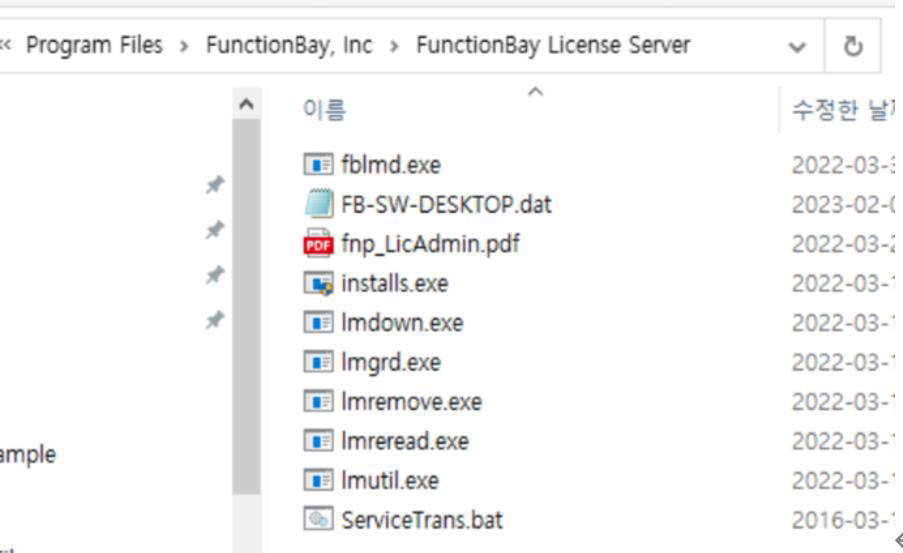The width and height of the screenshot is (903, 553).
Task: Click the fblmd.exe file icon
Action: [318, 165]
